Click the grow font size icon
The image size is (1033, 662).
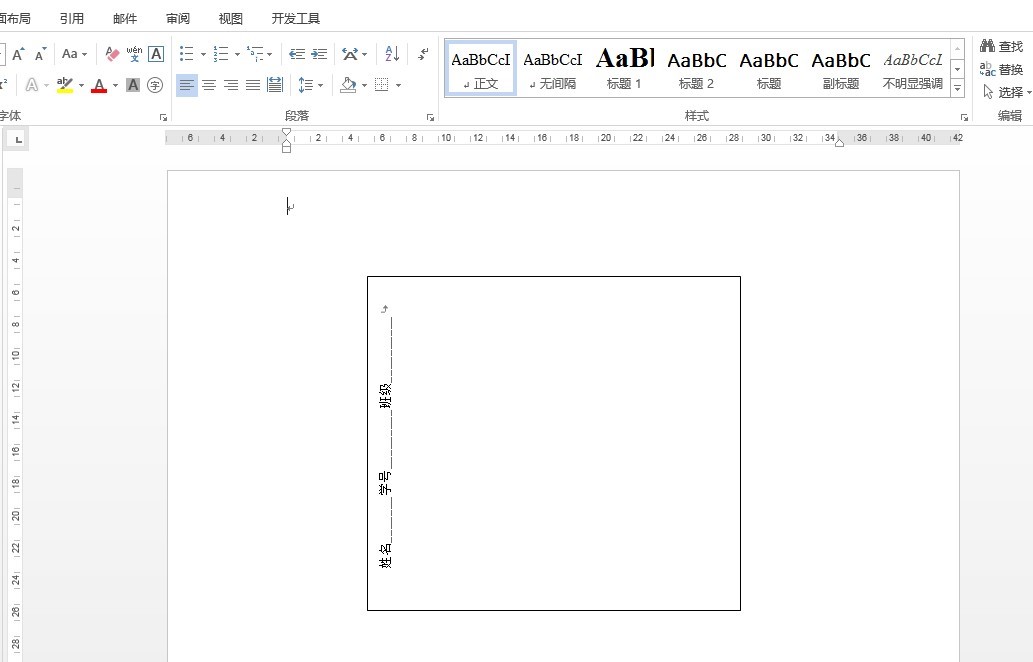(x=19, y=54)
